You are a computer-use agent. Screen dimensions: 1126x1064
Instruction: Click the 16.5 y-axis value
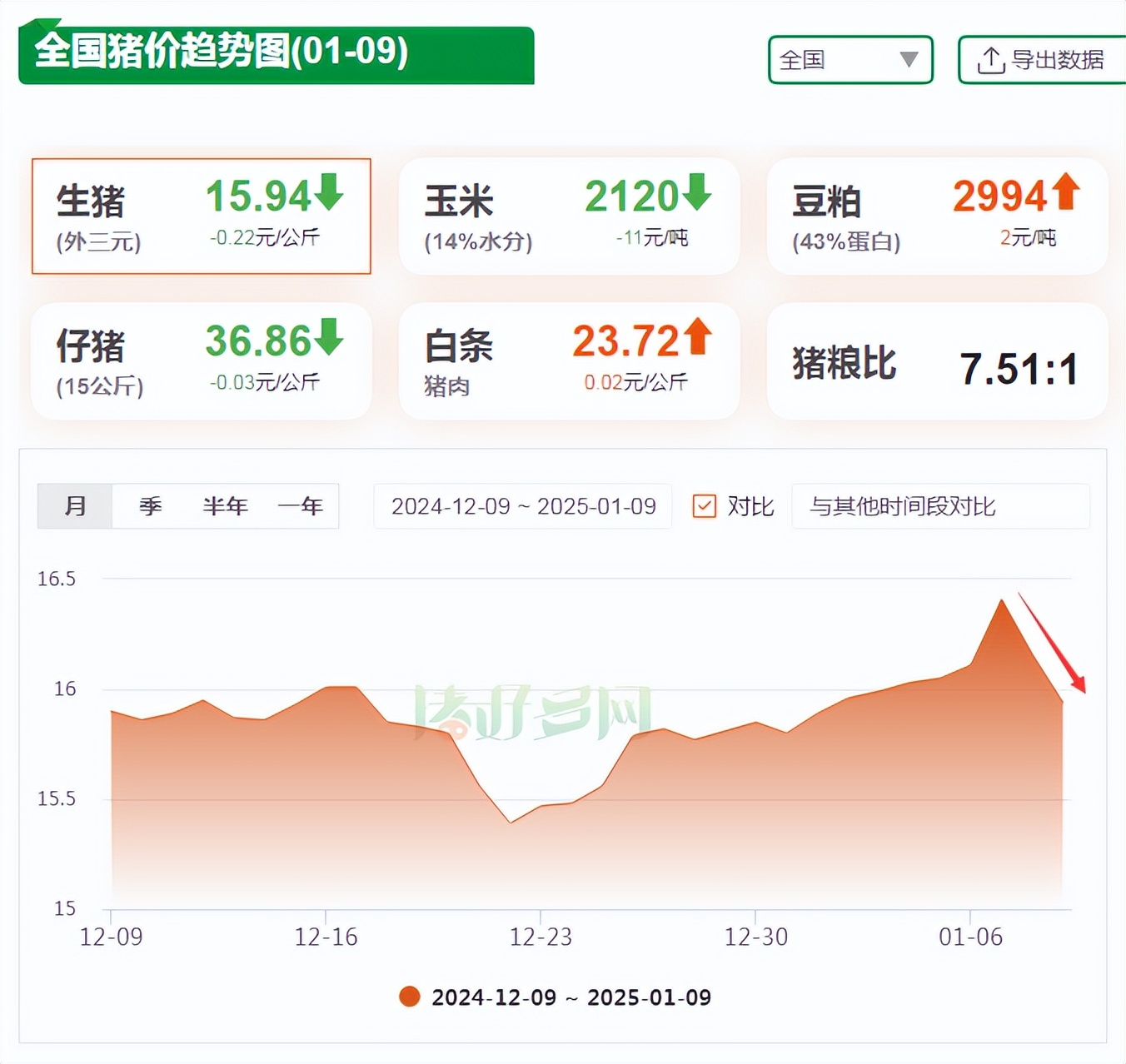point(57,579)
